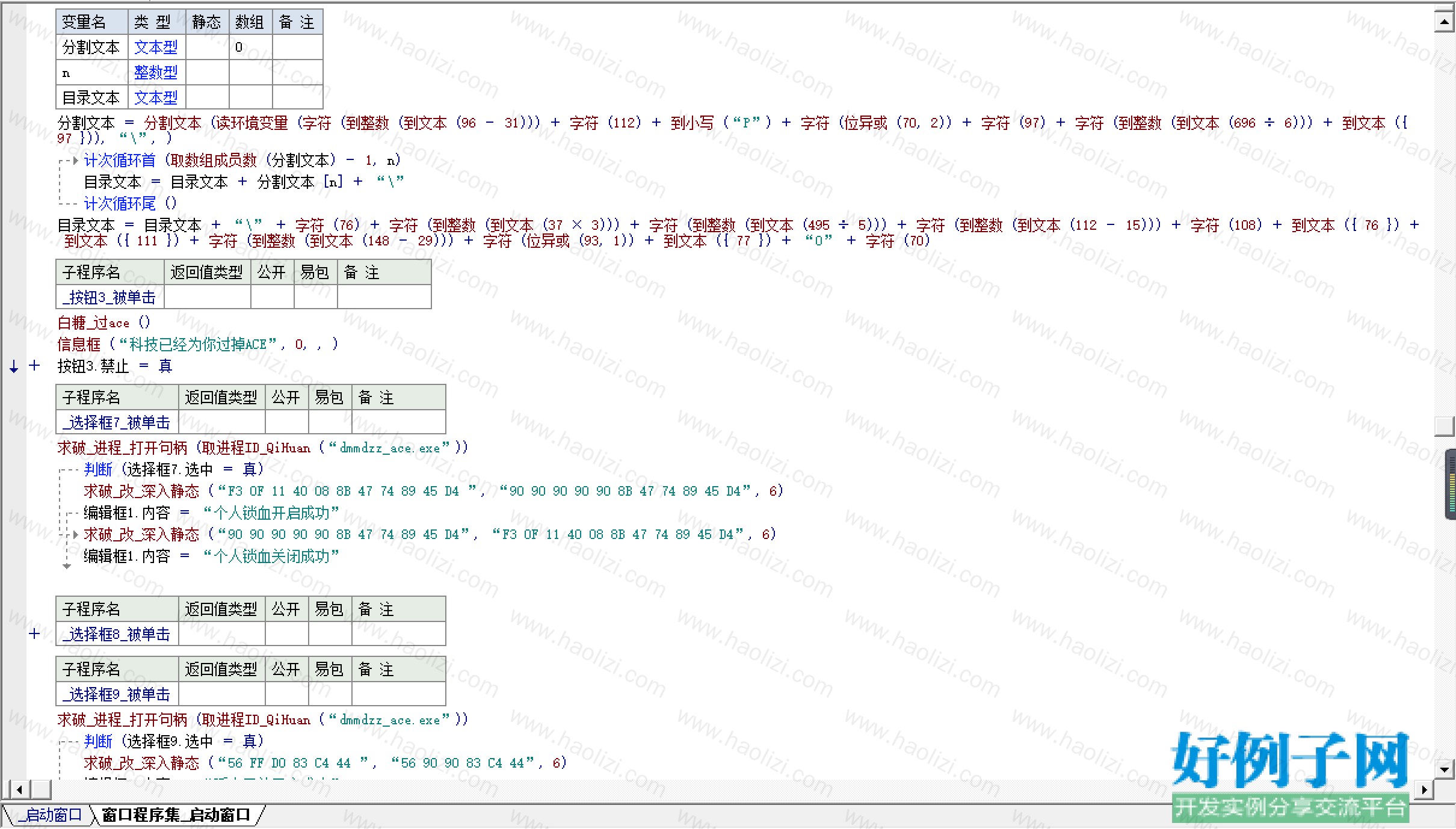Switch to the _启动窗口 tab

click(49, 815)
